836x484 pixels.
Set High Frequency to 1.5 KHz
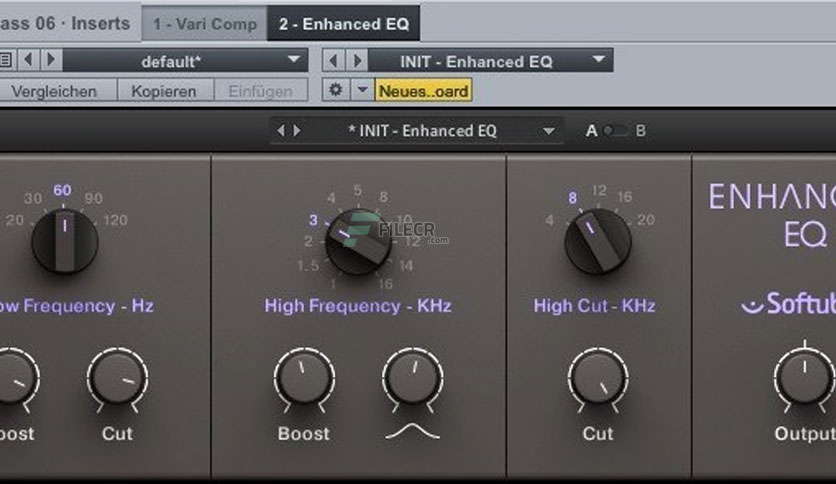(x=308, y=265)
